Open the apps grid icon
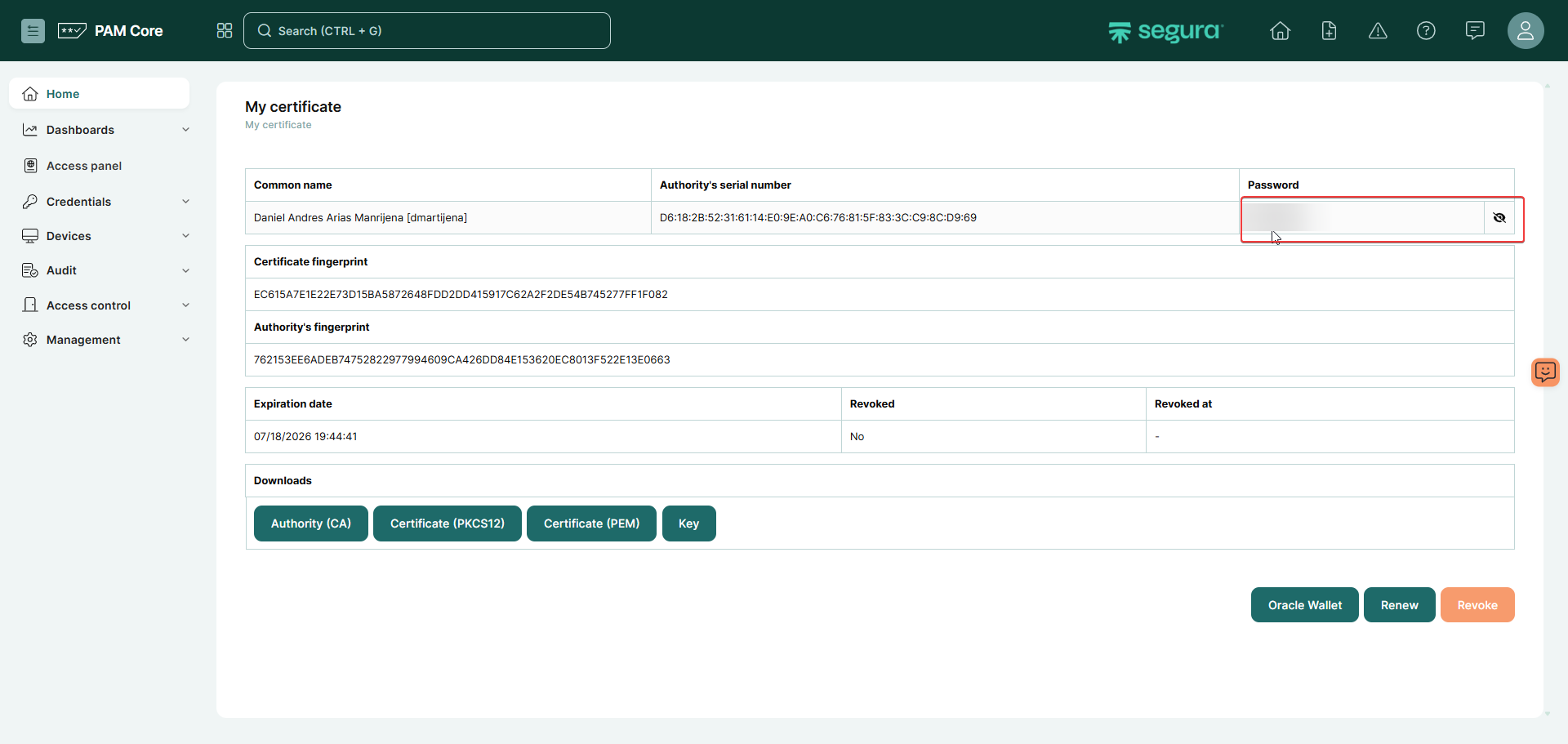Screen dimensions: 1568x744 [x=225, y=31]
